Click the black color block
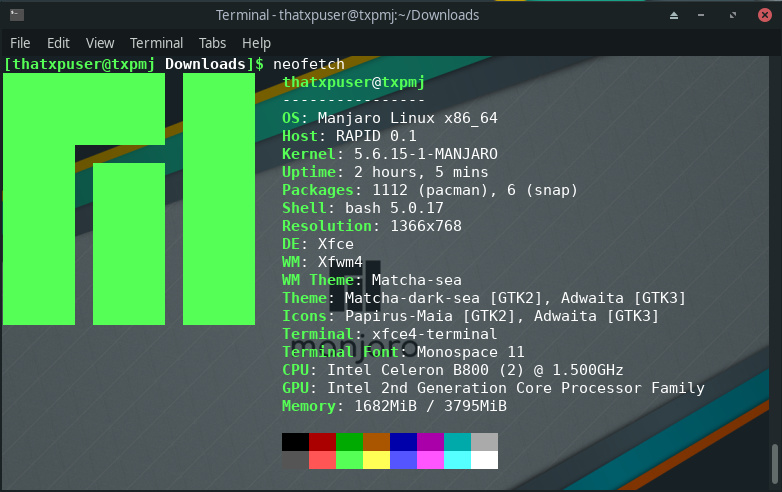 click(x=295, y=442)
